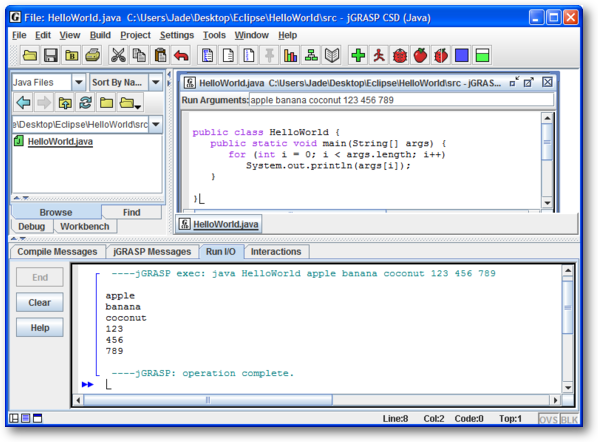Refresh the file browser listing
Screen dimensions: 598x442
(85, 102)
